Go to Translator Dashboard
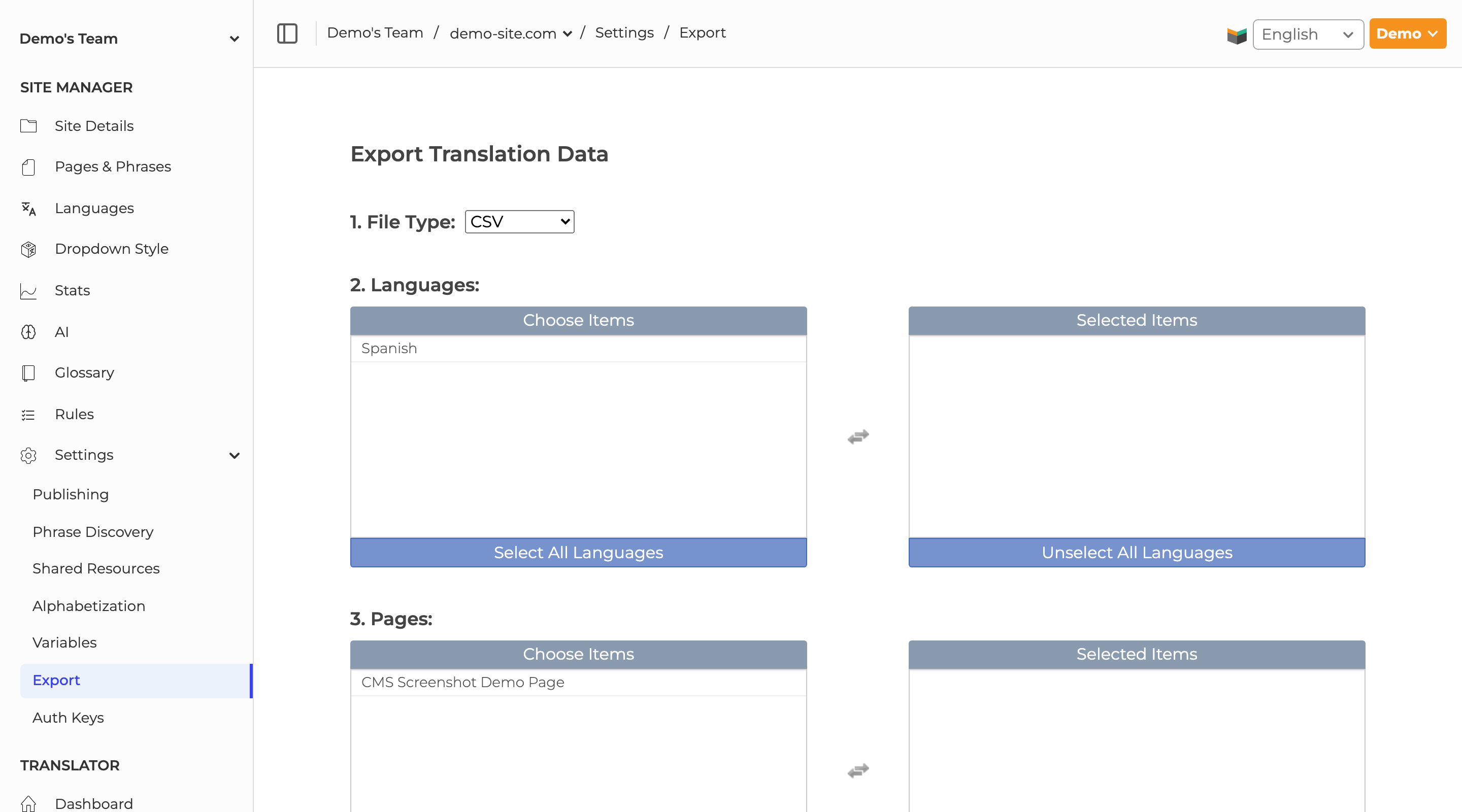This screenshot has height=812, width=1462. [x=93, y=803]
